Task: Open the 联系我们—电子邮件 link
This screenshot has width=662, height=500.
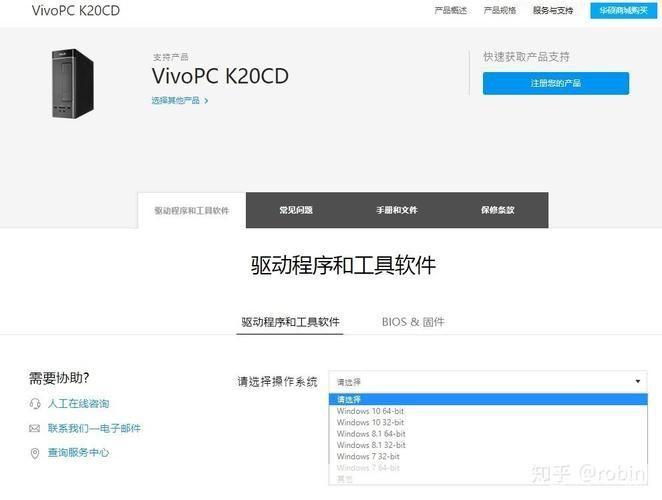Action: [x=94, y=428]
